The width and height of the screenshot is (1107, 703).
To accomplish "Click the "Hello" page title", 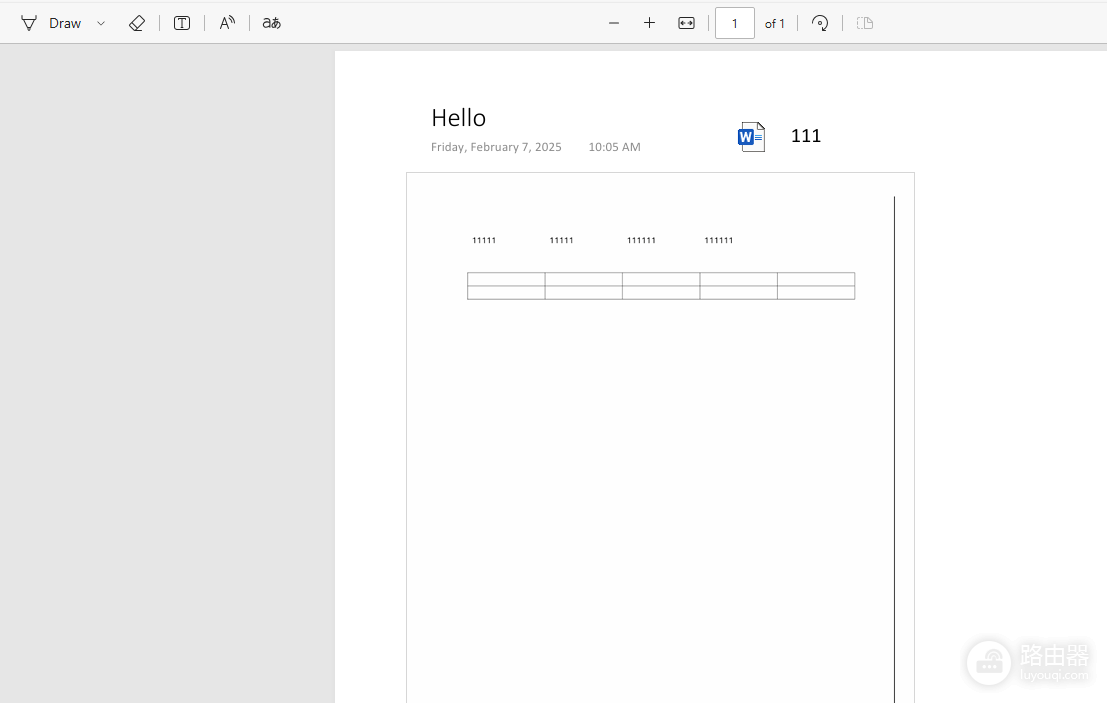I will [x=458, y=118].
